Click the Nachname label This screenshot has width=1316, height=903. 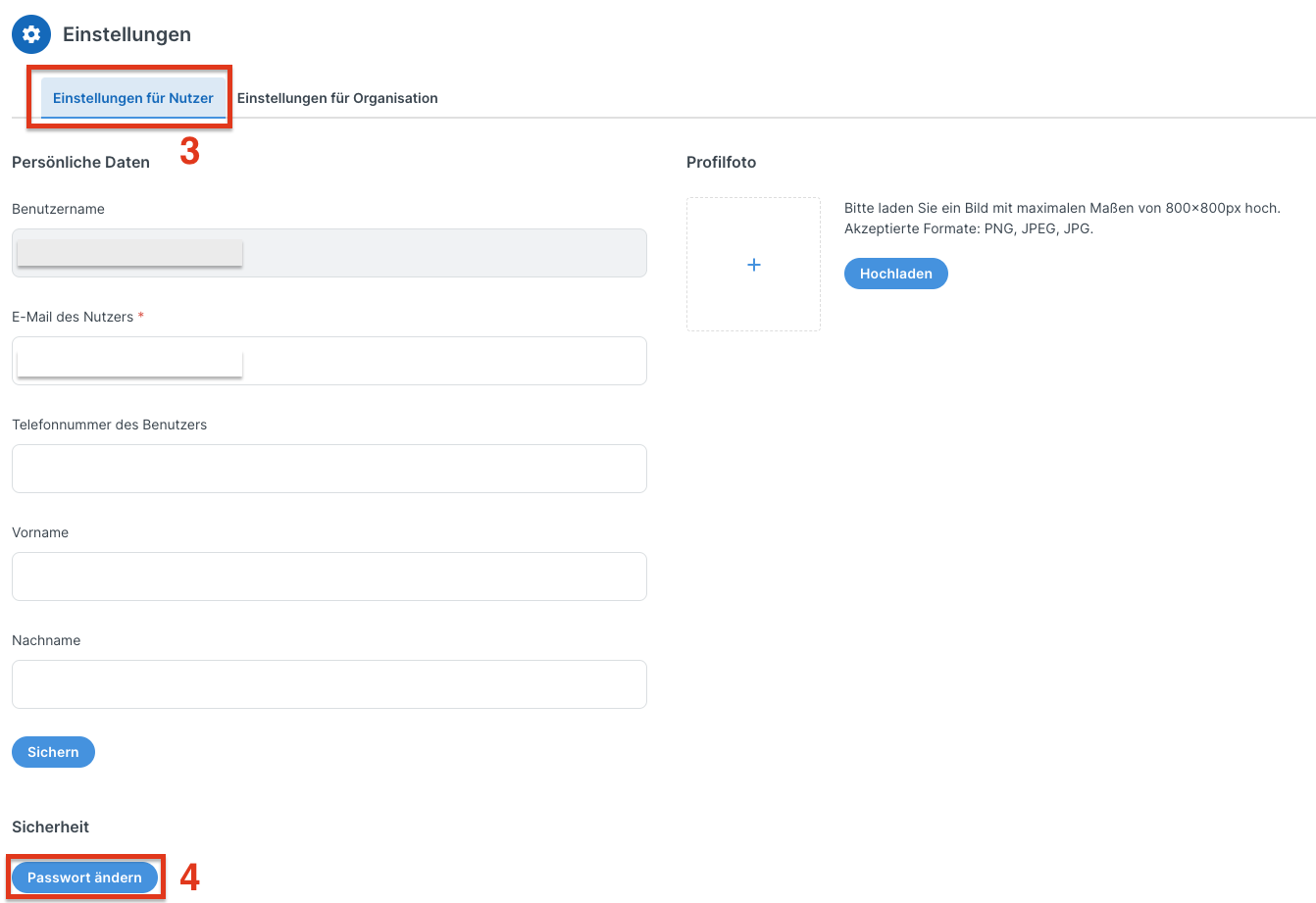click(x=46, y=640)
